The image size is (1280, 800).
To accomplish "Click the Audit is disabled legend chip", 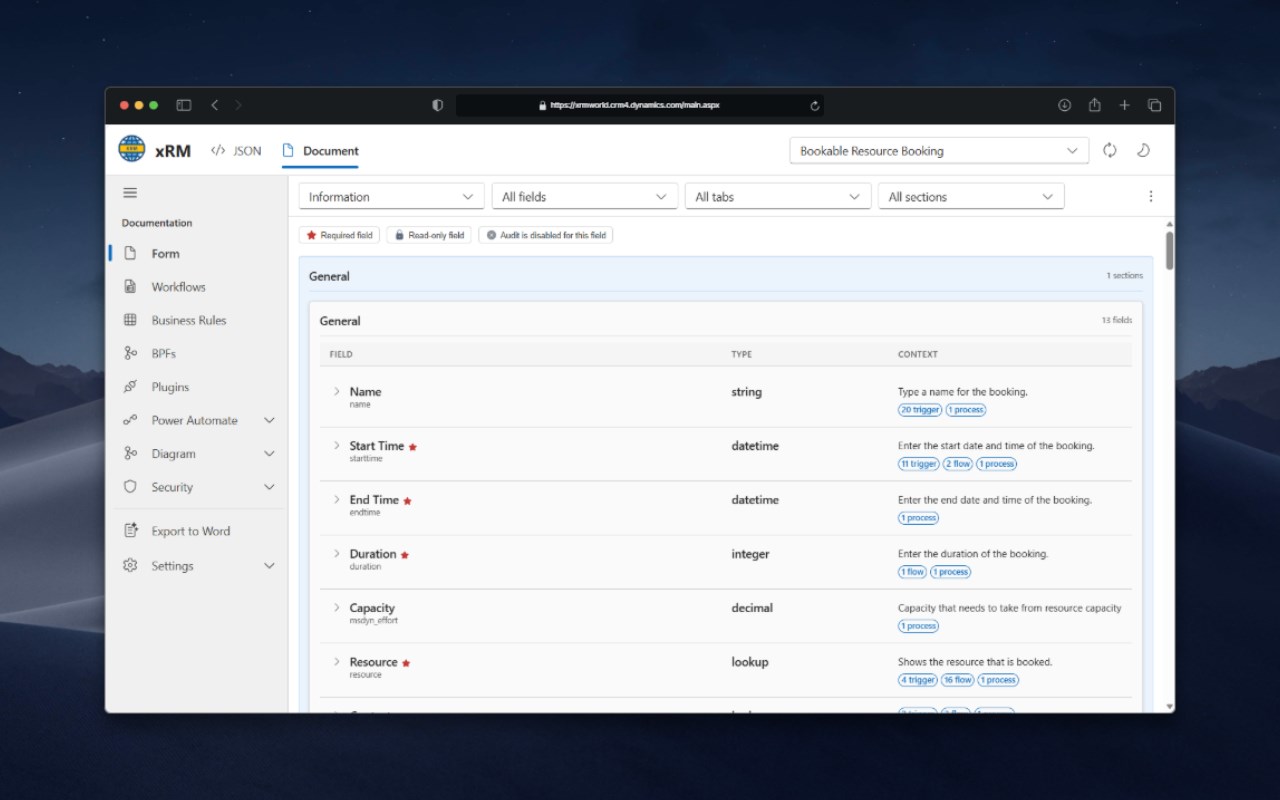I will tap(546, 235).
